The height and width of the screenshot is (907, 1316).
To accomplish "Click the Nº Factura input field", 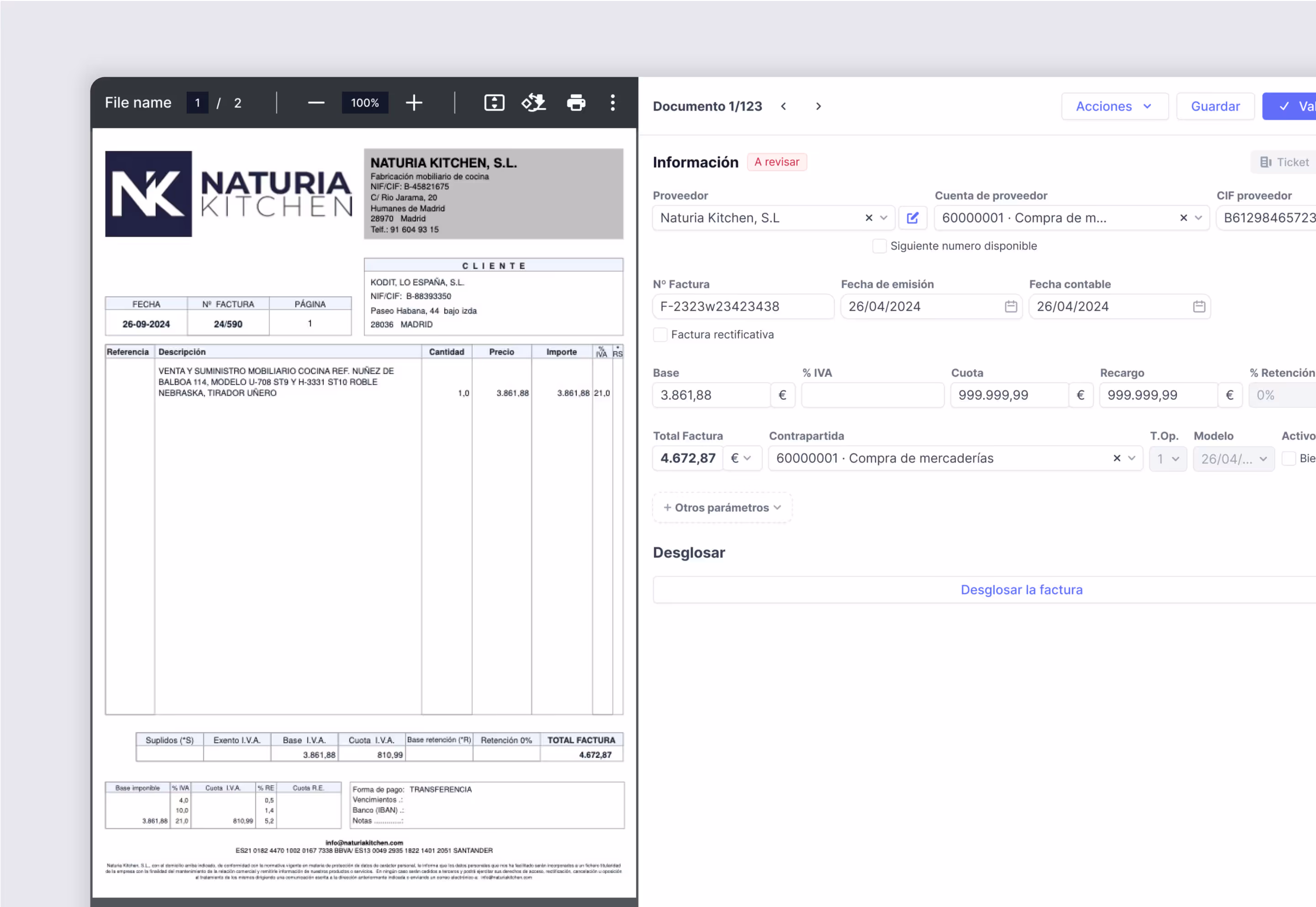I will coord(743,307).
